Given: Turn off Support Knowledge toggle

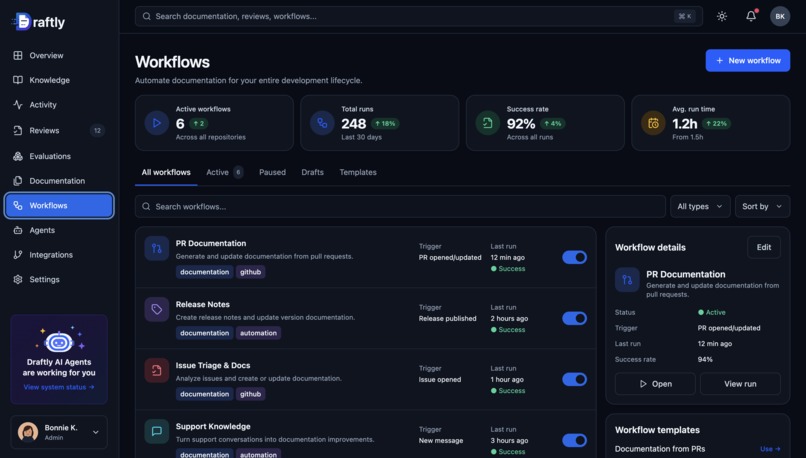Looking at the screenshot, I should pos(574,441).
